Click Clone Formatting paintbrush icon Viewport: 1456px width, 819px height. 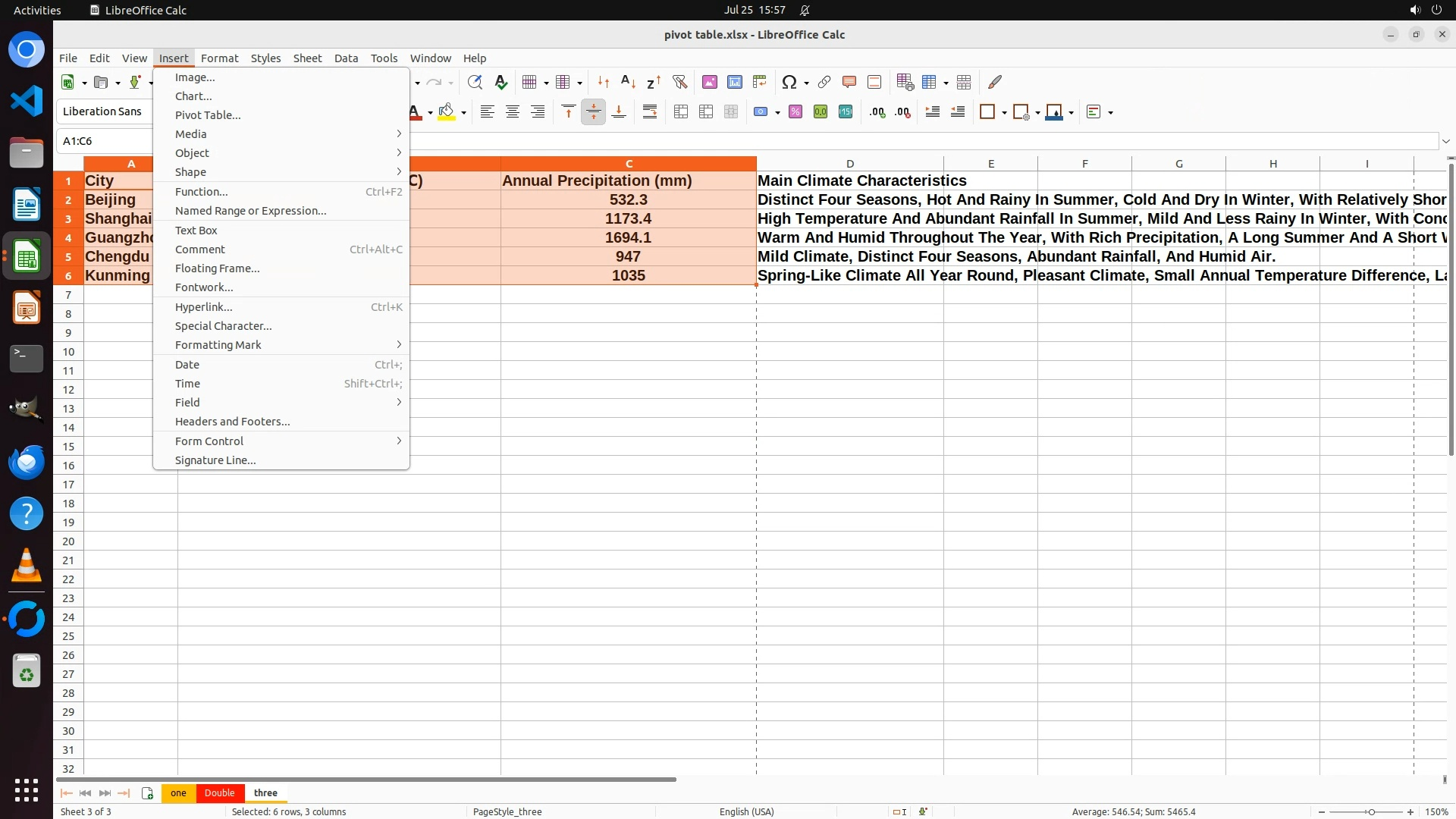pos(995,82)
